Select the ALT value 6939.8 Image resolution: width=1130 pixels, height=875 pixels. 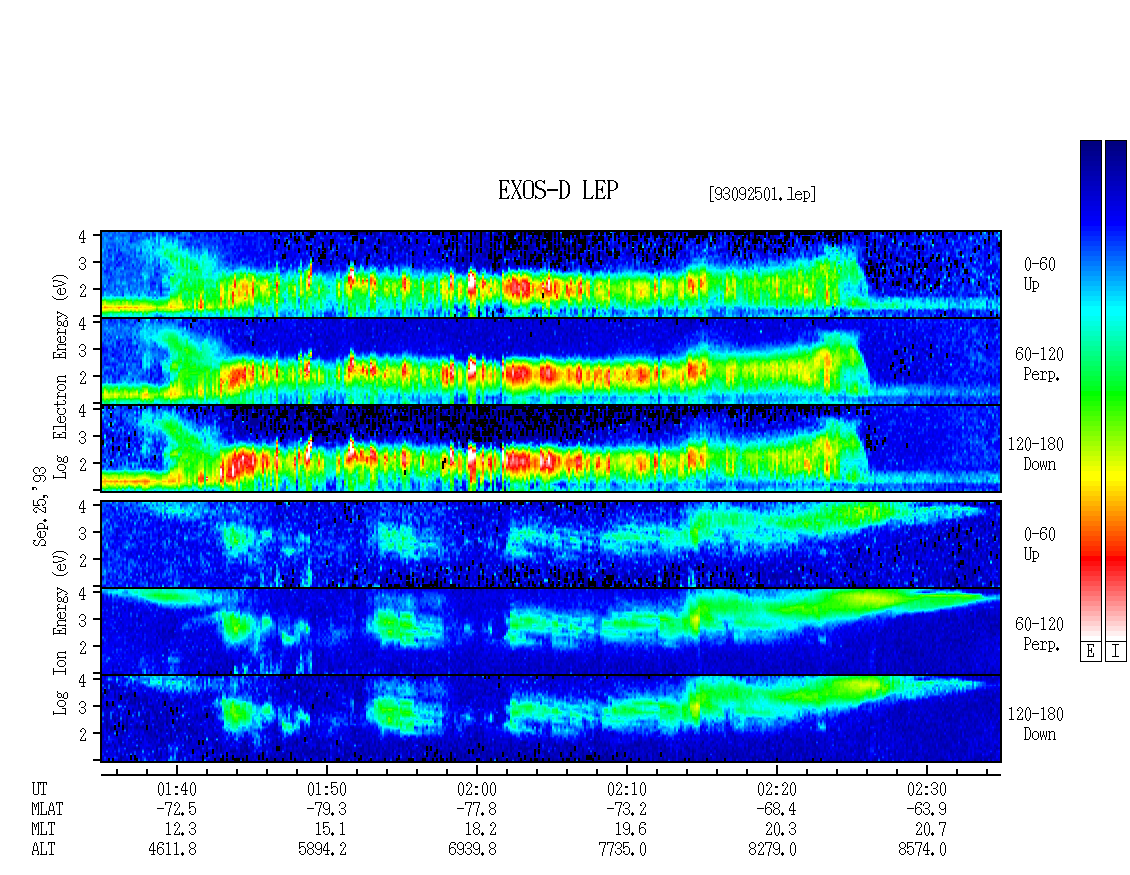tap(472, 850)
